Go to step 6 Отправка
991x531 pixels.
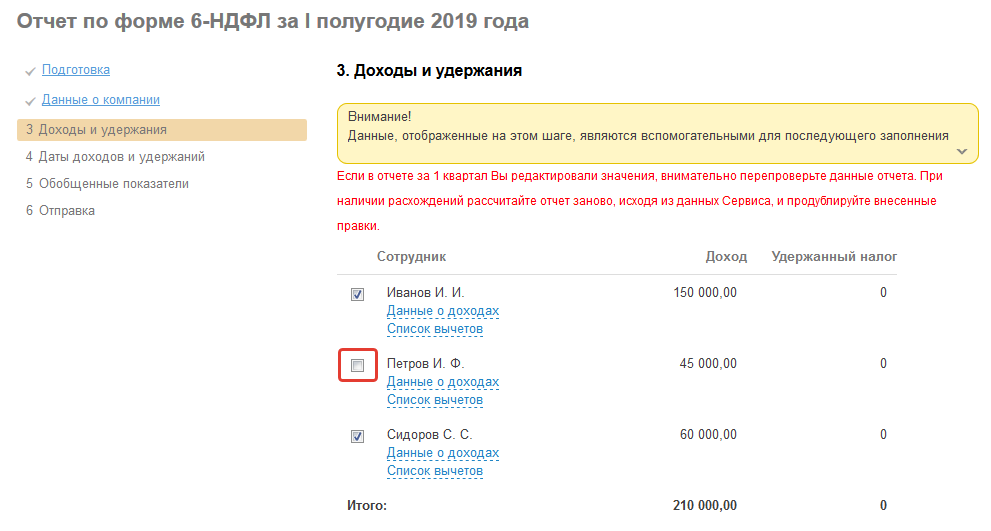pos(60,211)
